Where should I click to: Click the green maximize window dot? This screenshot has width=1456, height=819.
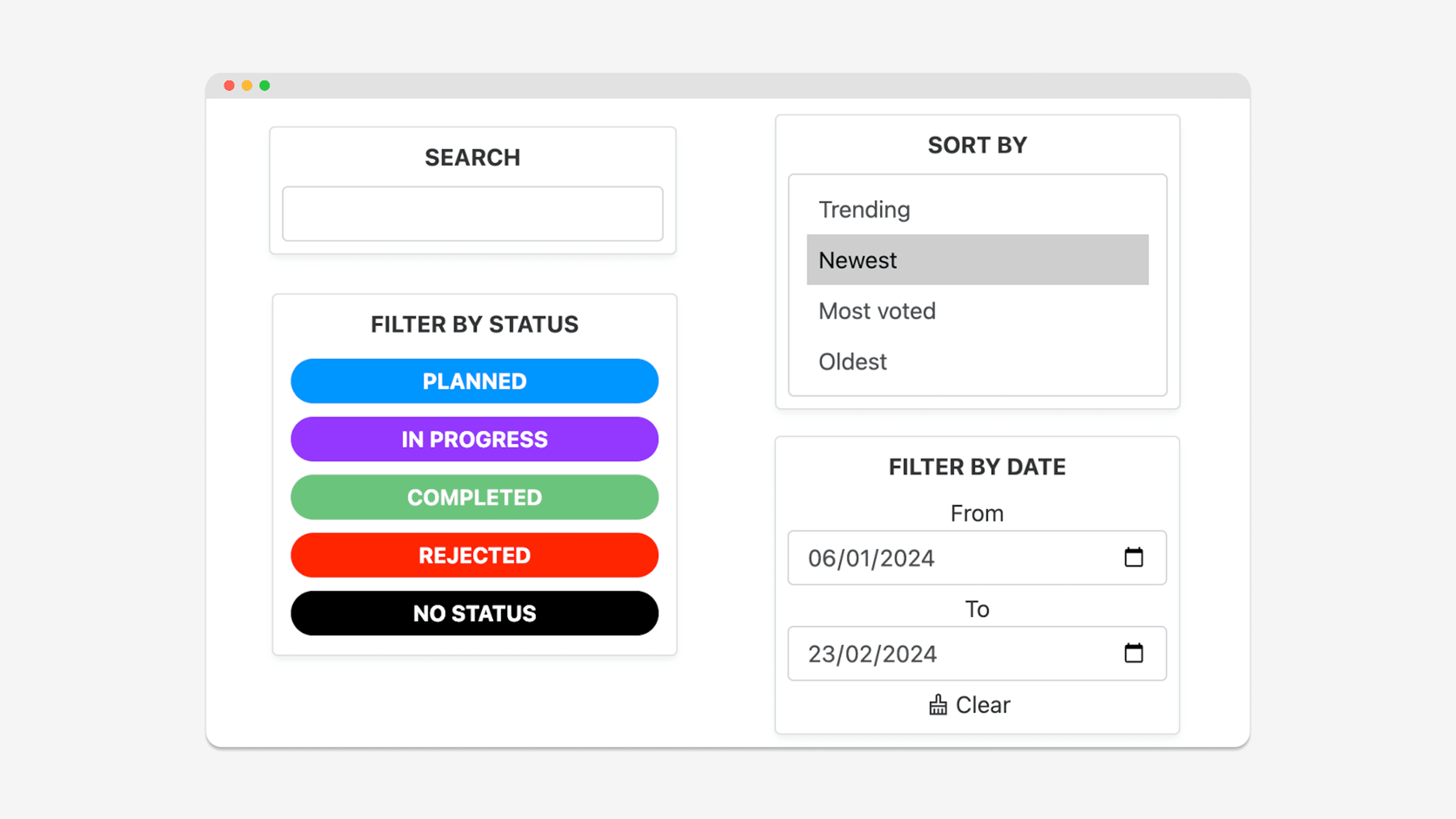point(265,85)
